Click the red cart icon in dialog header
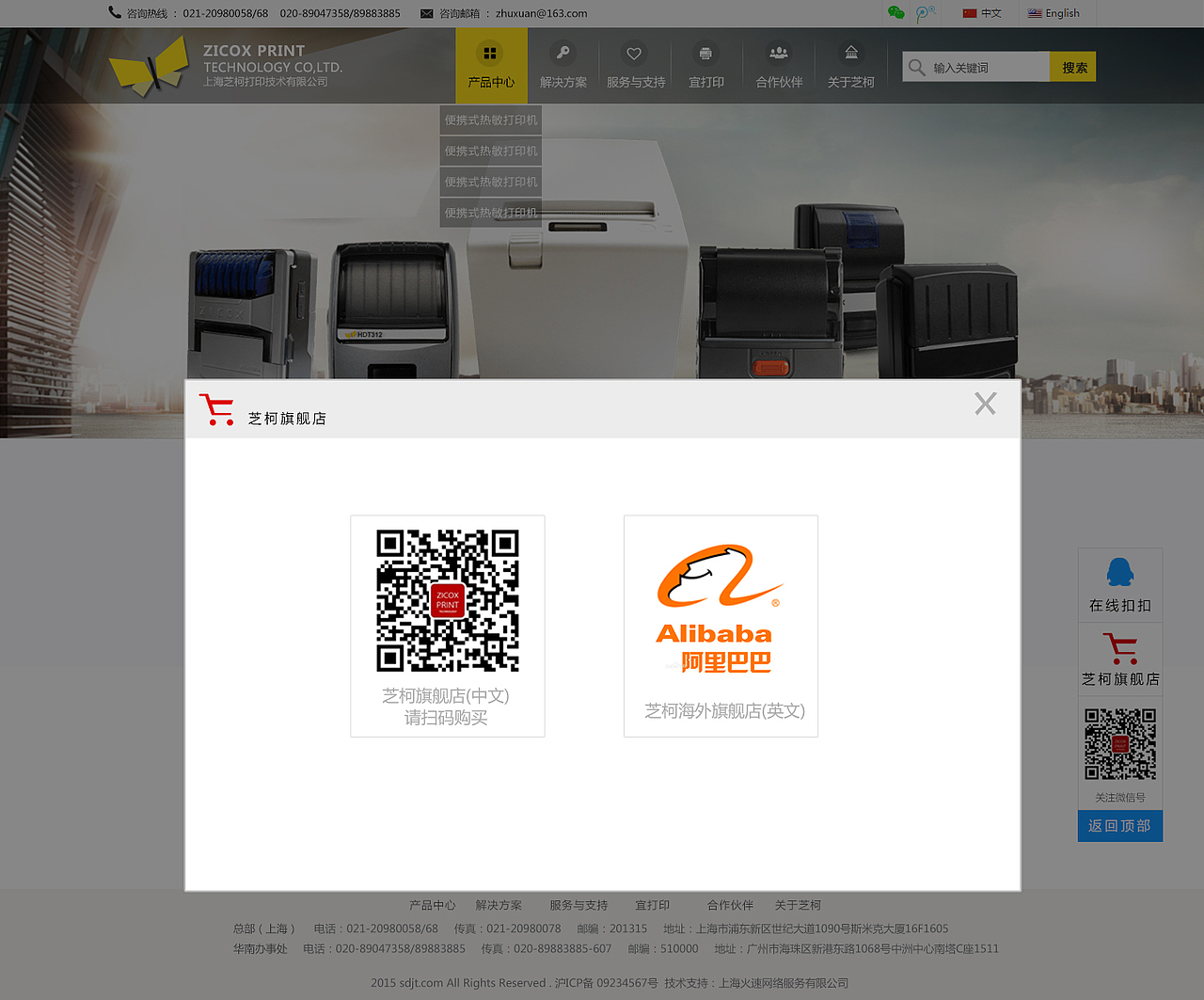This screenshot has width=1204, height=1000. click(217, 410)
